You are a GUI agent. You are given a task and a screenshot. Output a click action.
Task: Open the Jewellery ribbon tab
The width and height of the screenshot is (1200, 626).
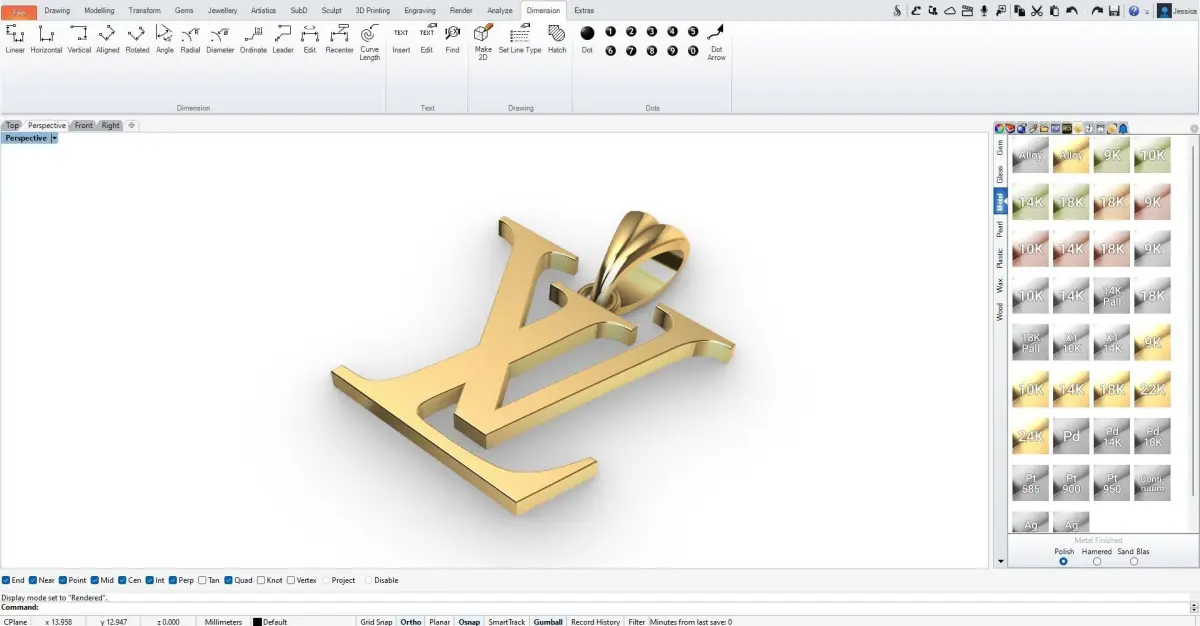point(222,10)
